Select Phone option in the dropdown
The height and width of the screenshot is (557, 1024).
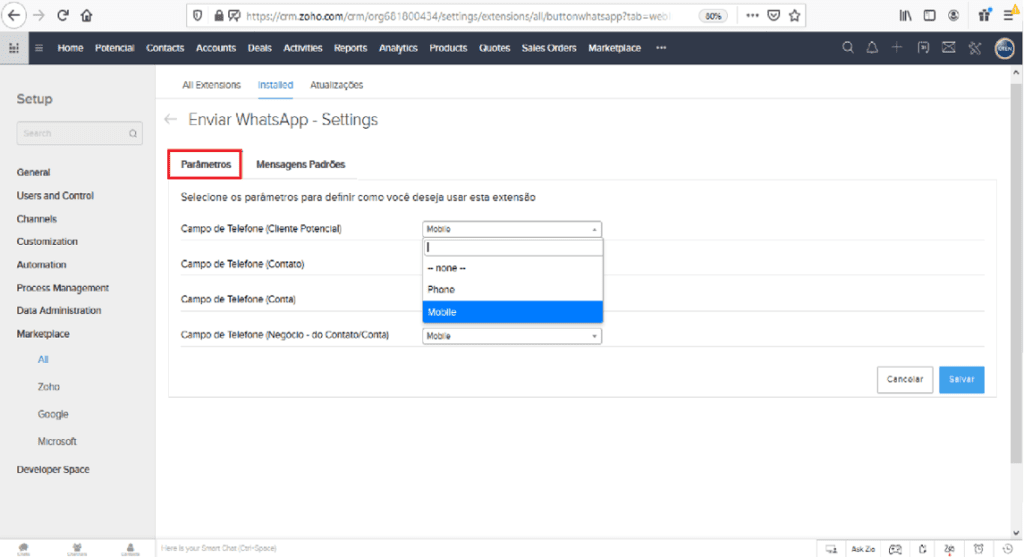512,289
